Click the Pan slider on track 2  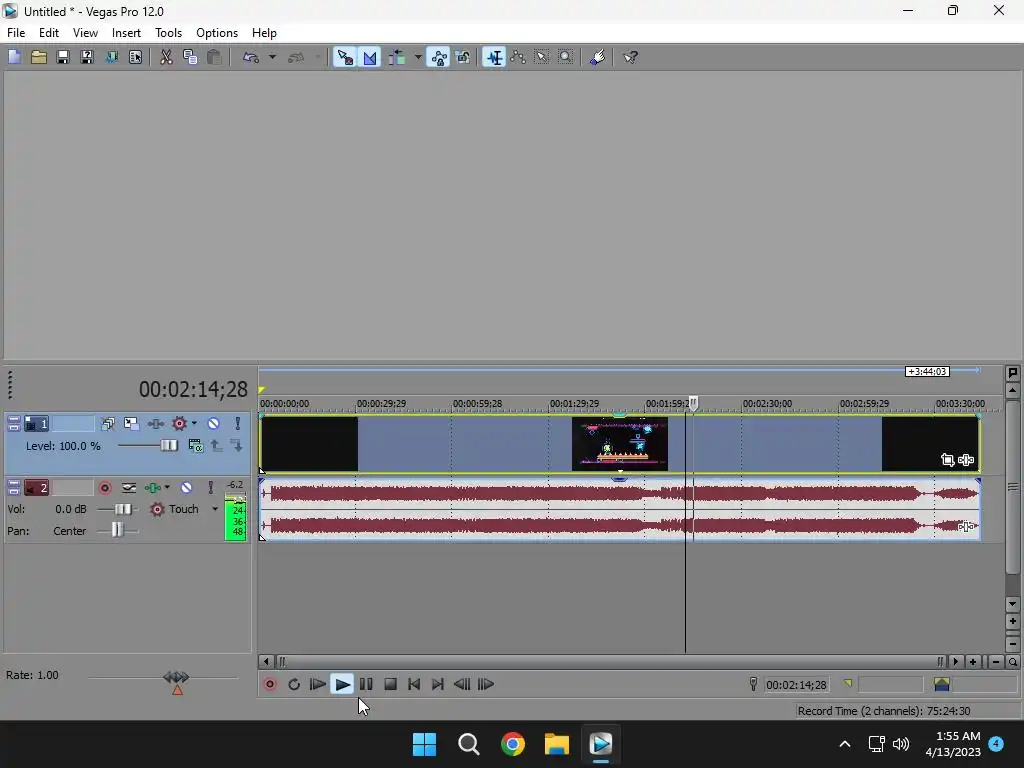(118, 530)
